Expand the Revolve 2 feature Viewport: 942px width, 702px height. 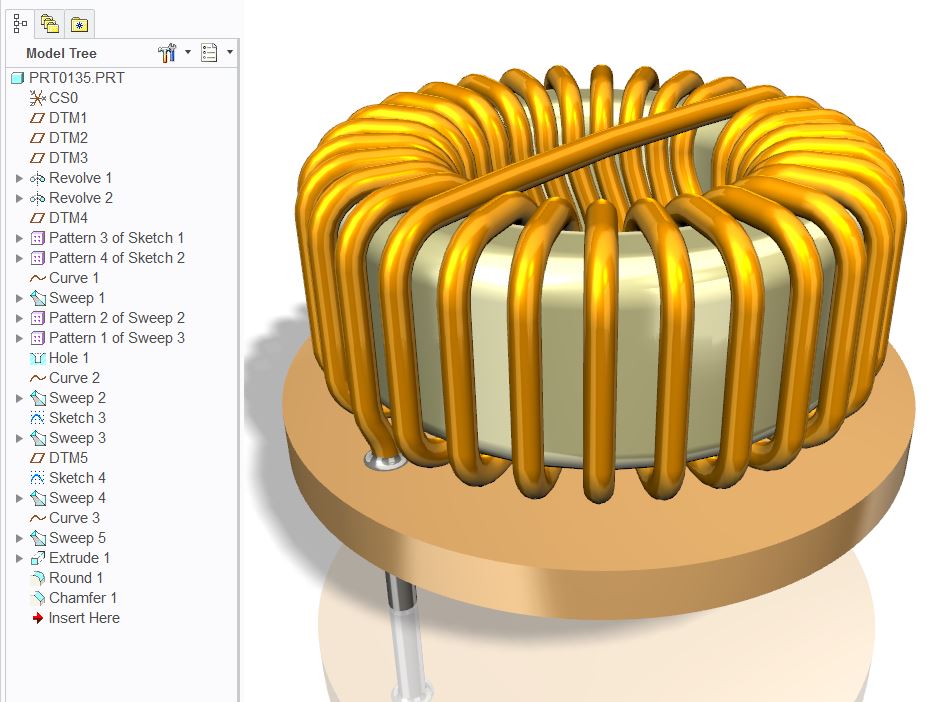(19, 198)
